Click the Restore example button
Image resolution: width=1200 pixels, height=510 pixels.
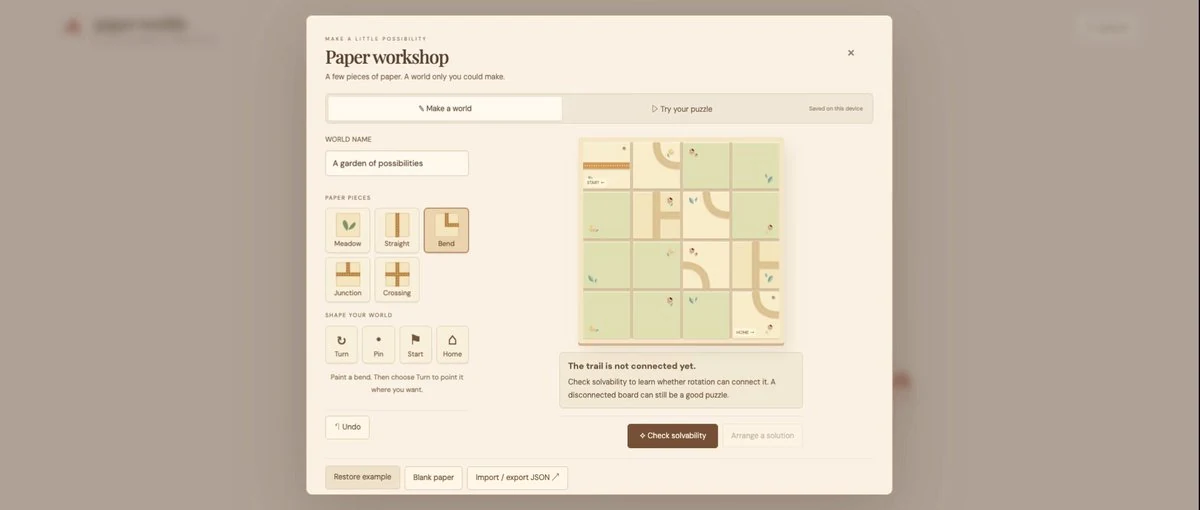click(362, 477)
